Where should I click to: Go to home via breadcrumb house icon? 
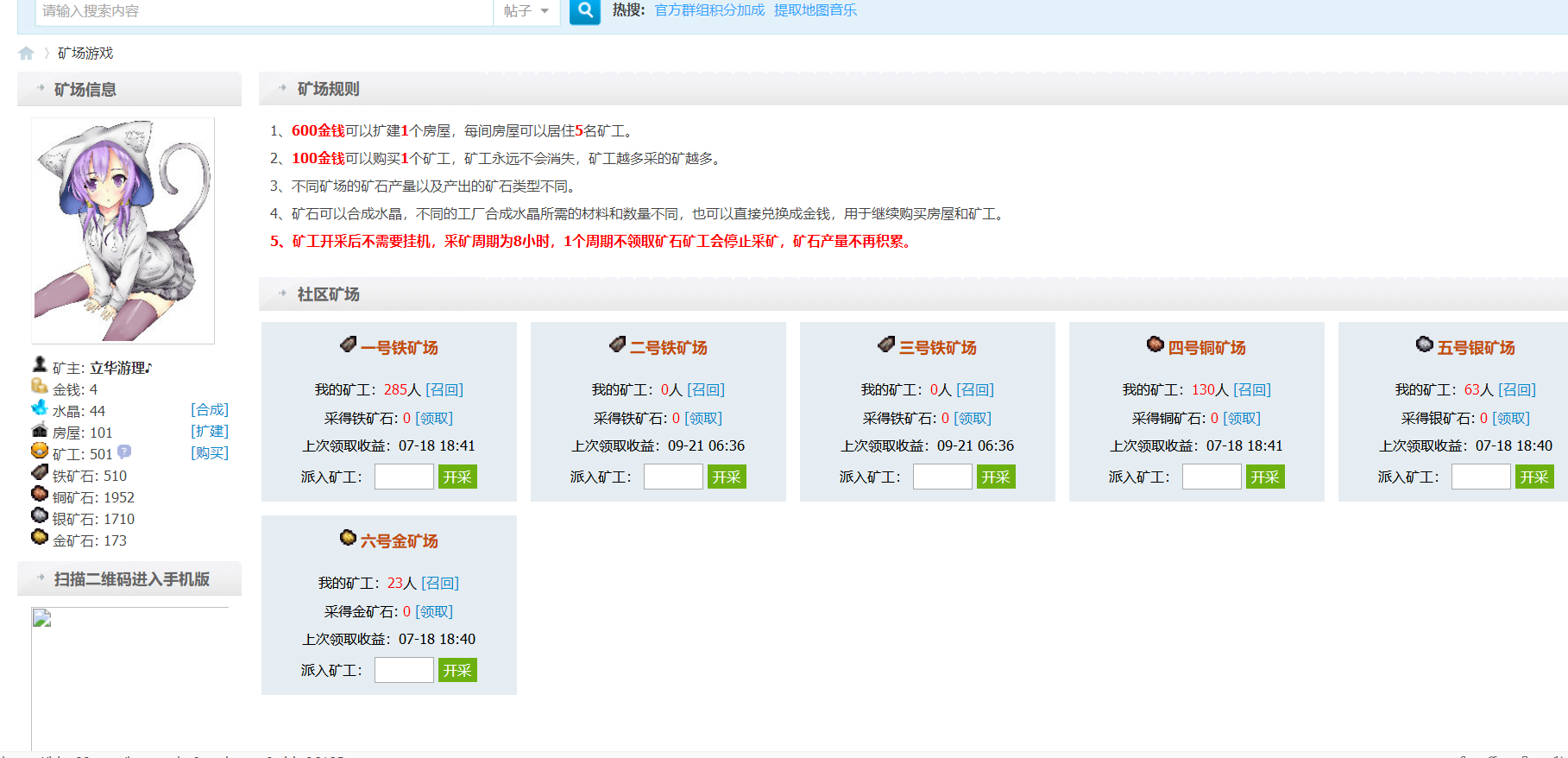(26, 54)
